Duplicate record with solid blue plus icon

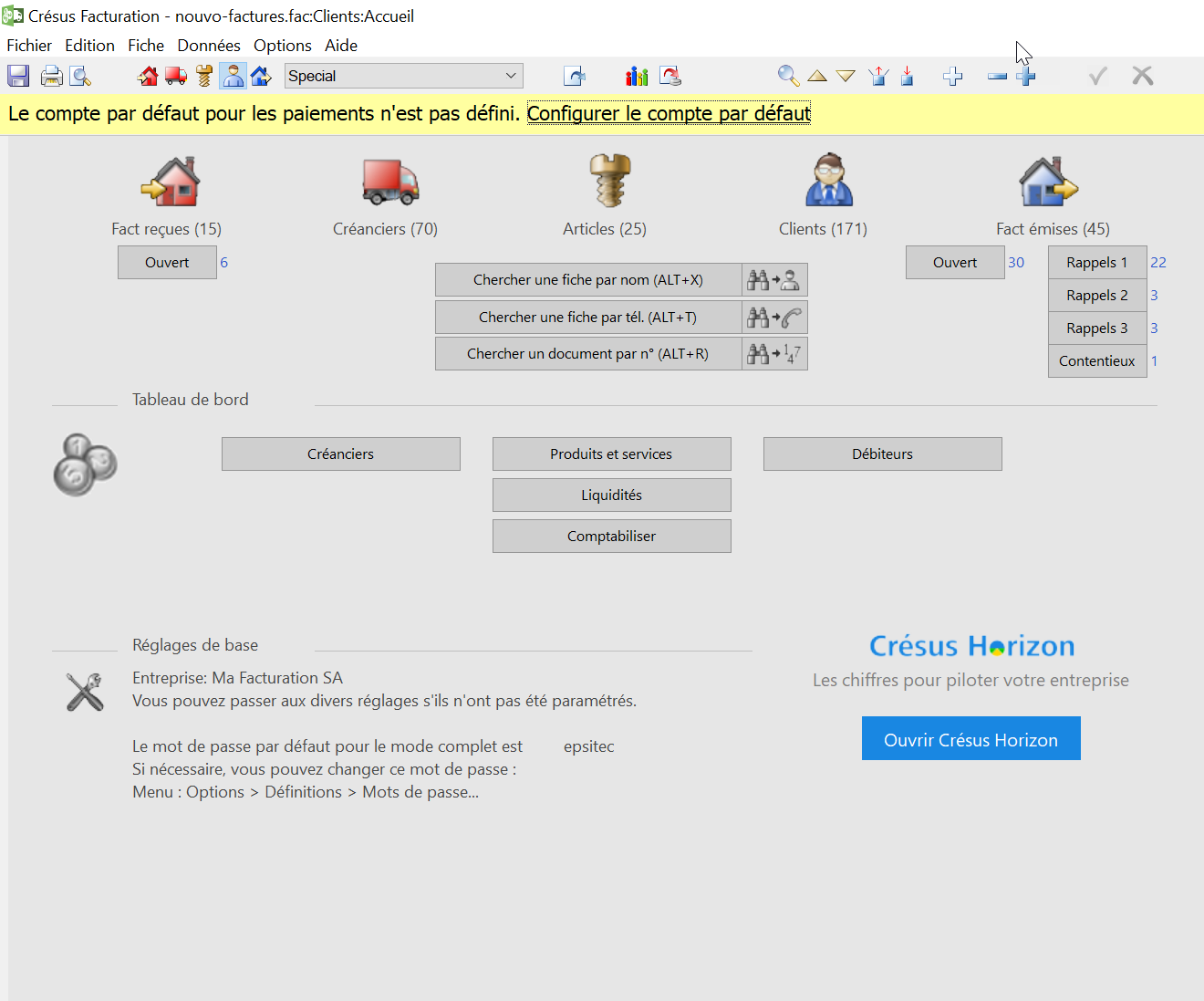(1026, 76)
